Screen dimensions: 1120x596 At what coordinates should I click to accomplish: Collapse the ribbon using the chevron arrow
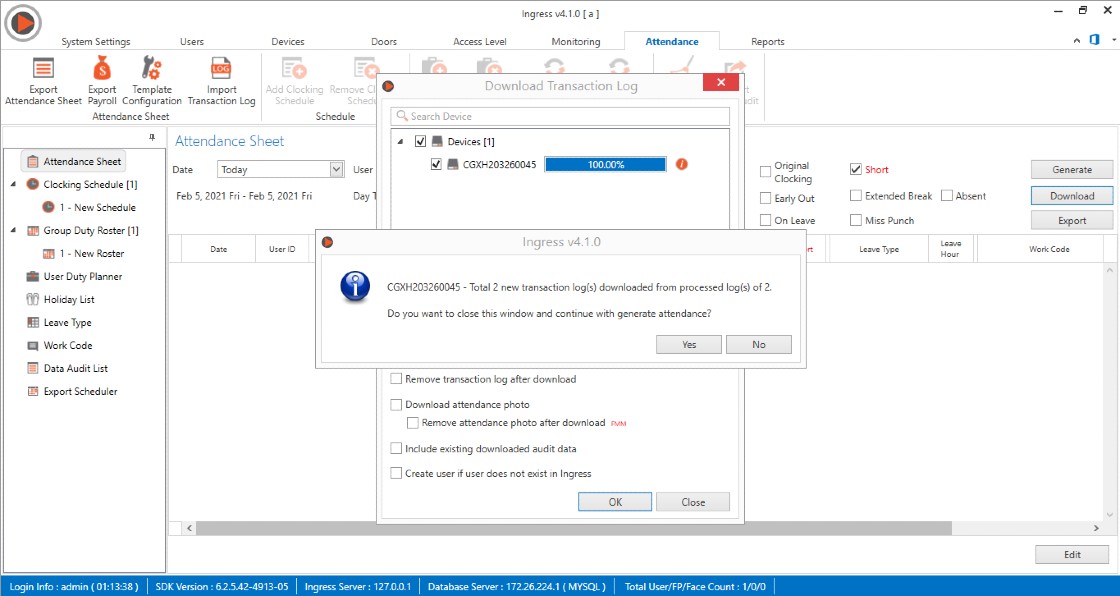pos(1077,41)
